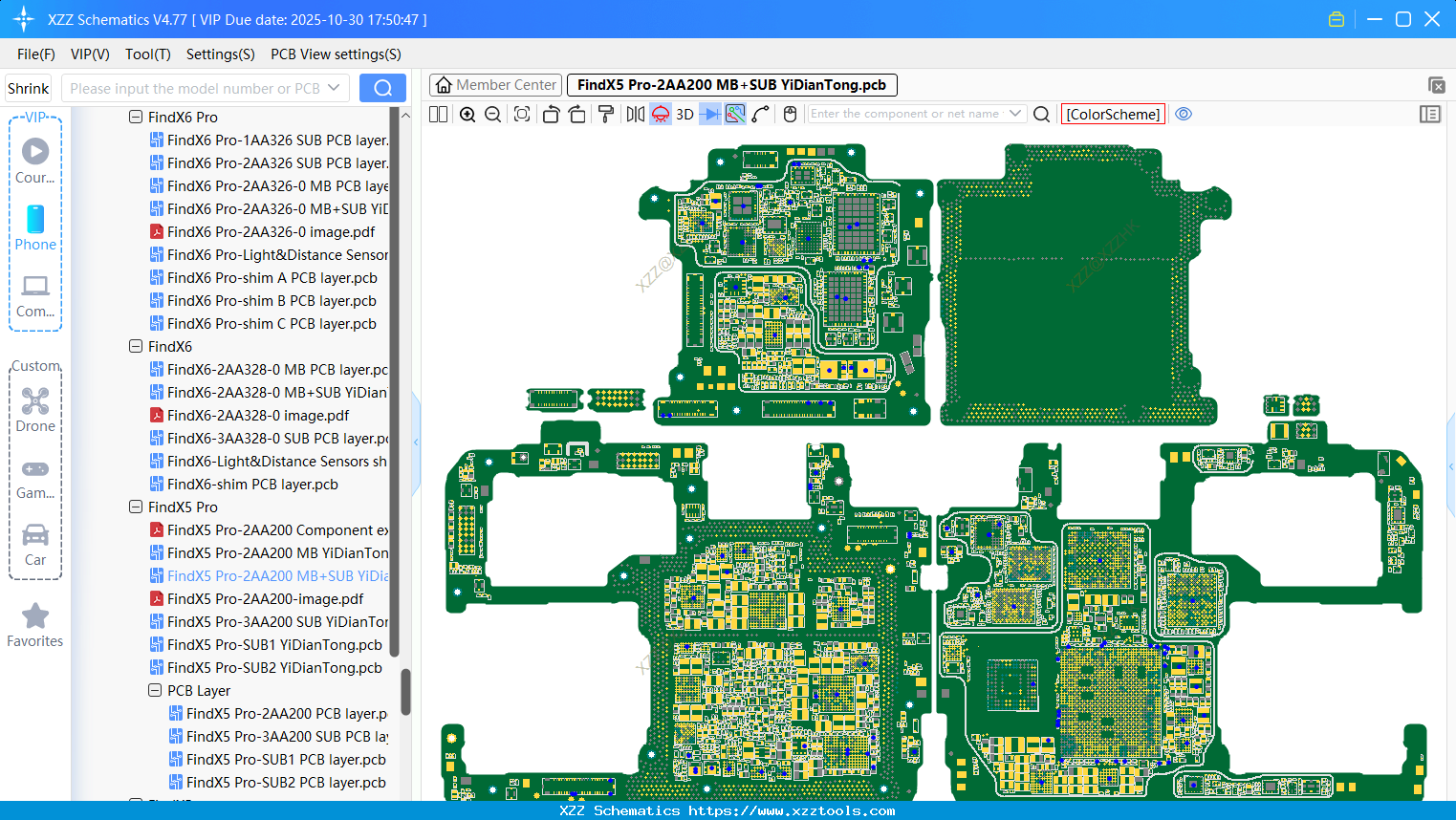The image size is (1456, 820).
Task: Open the right side panel icon
Action: [1430, 114]
